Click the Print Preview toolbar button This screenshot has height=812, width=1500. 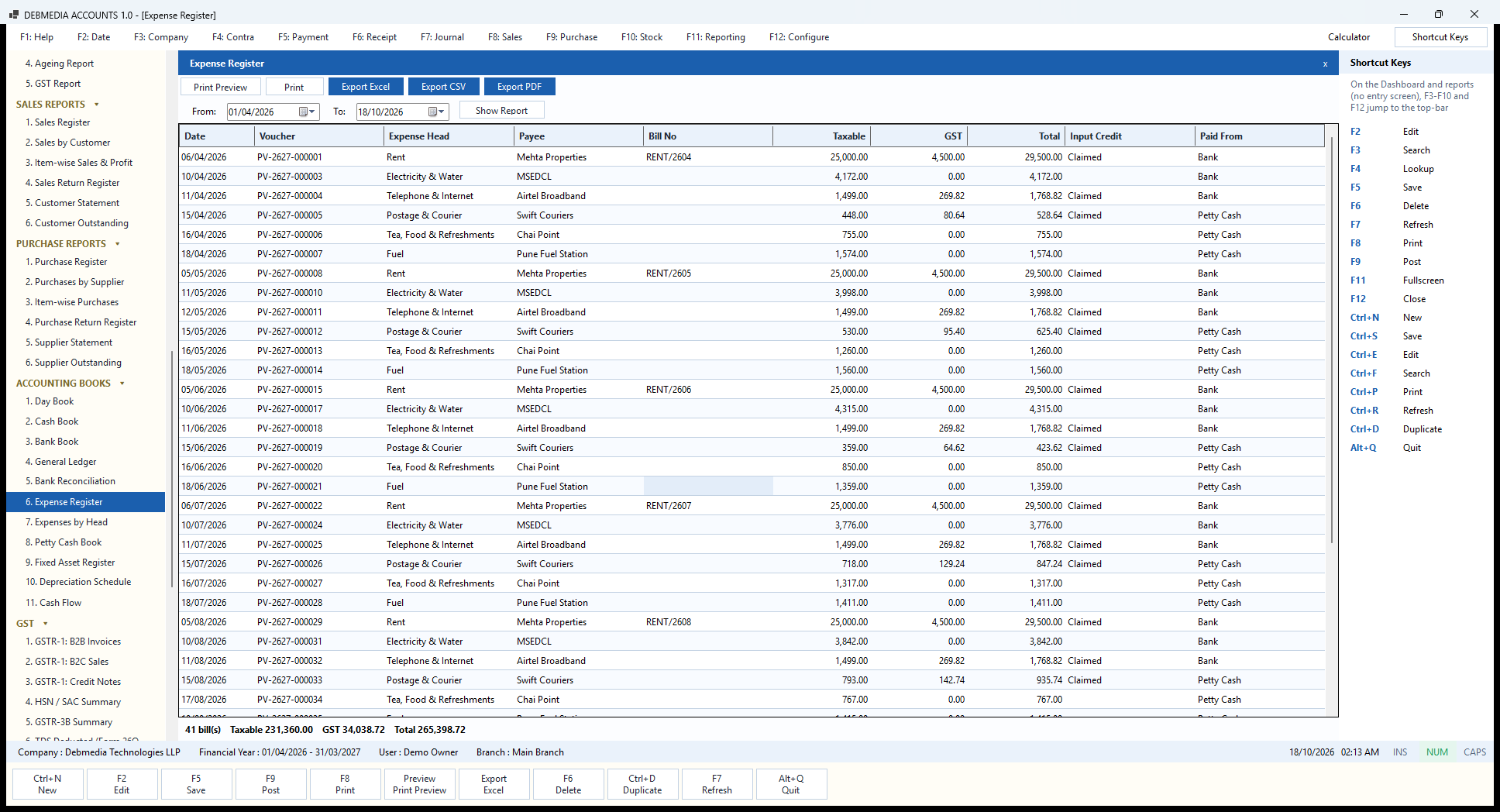pos(221,87)
